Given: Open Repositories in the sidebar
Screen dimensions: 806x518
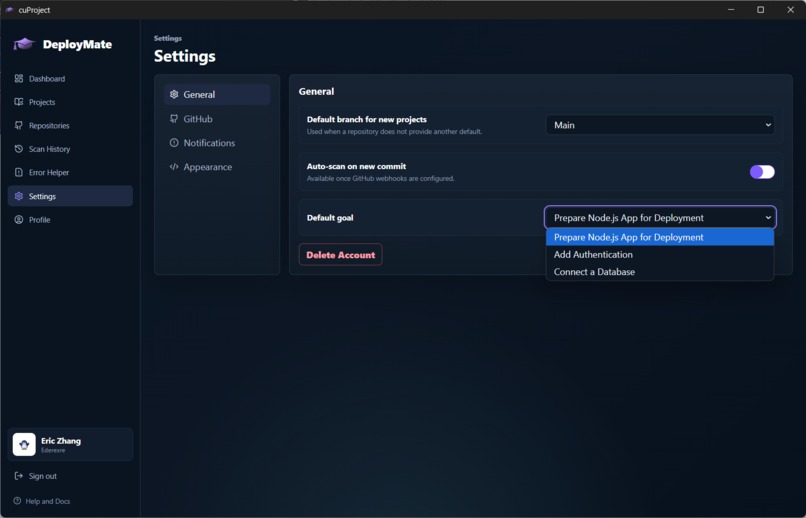Looking at the screenshot, I should tap(70, 125).
